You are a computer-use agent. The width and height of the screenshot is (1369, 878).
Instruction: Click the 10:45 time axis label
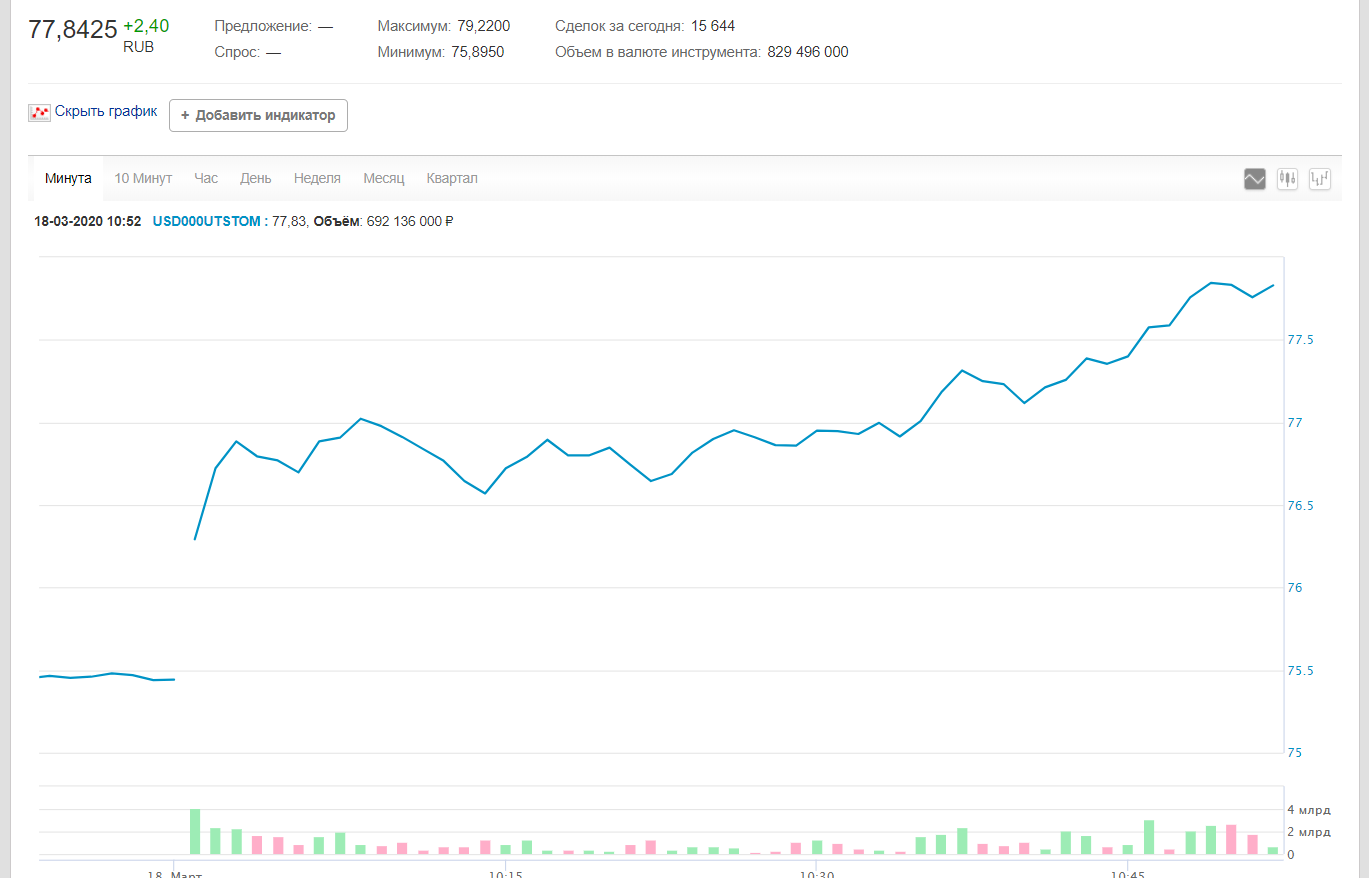1127,873
